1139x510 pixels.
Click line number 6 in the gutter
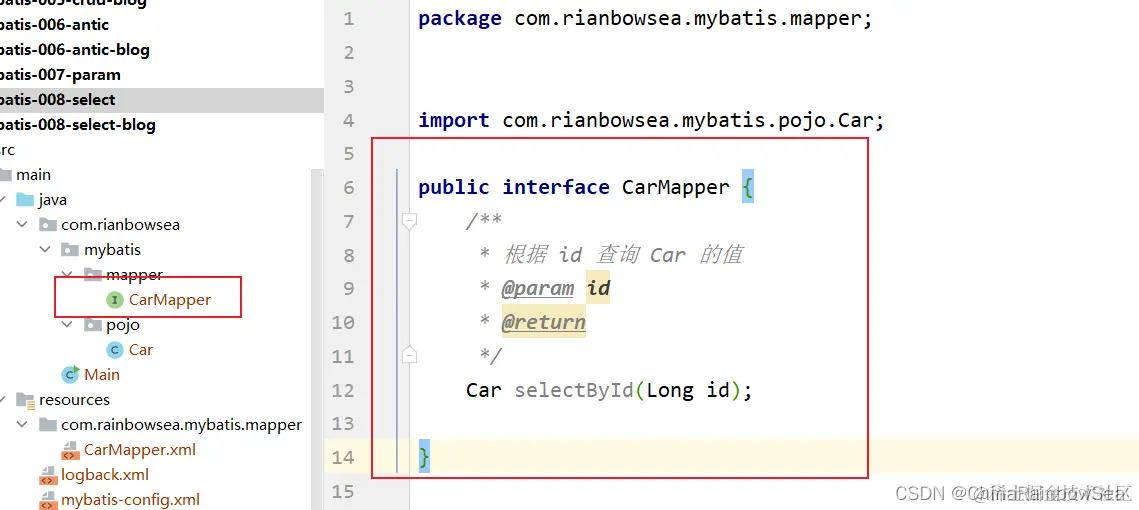(349, 187)
